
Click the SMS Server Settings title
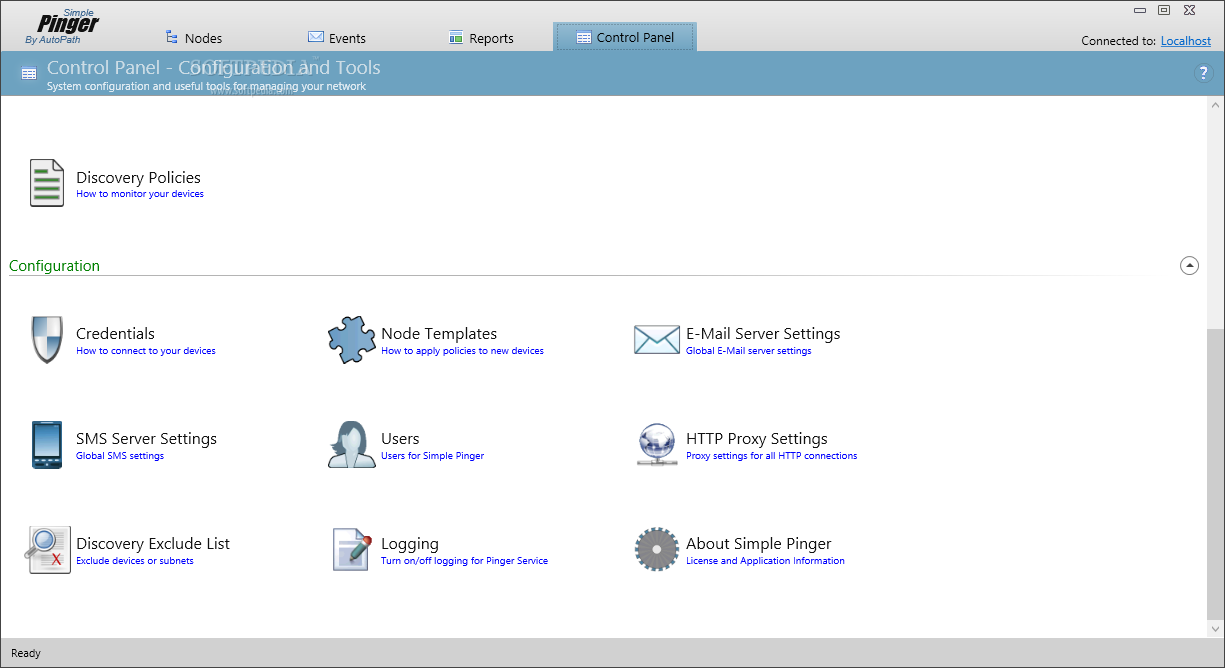click(146, 438)
